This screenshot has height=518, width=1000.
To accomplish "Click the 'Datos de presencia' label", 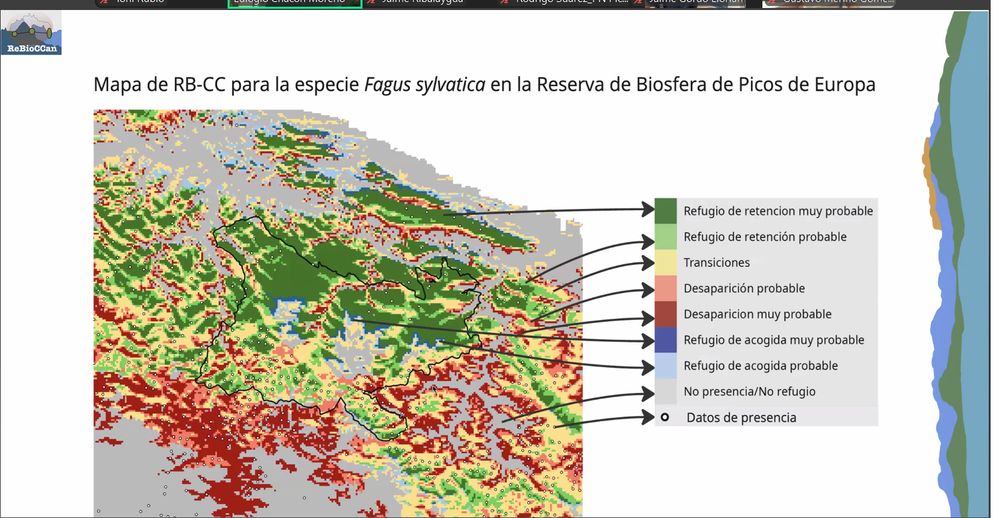I will click(742, 418).
